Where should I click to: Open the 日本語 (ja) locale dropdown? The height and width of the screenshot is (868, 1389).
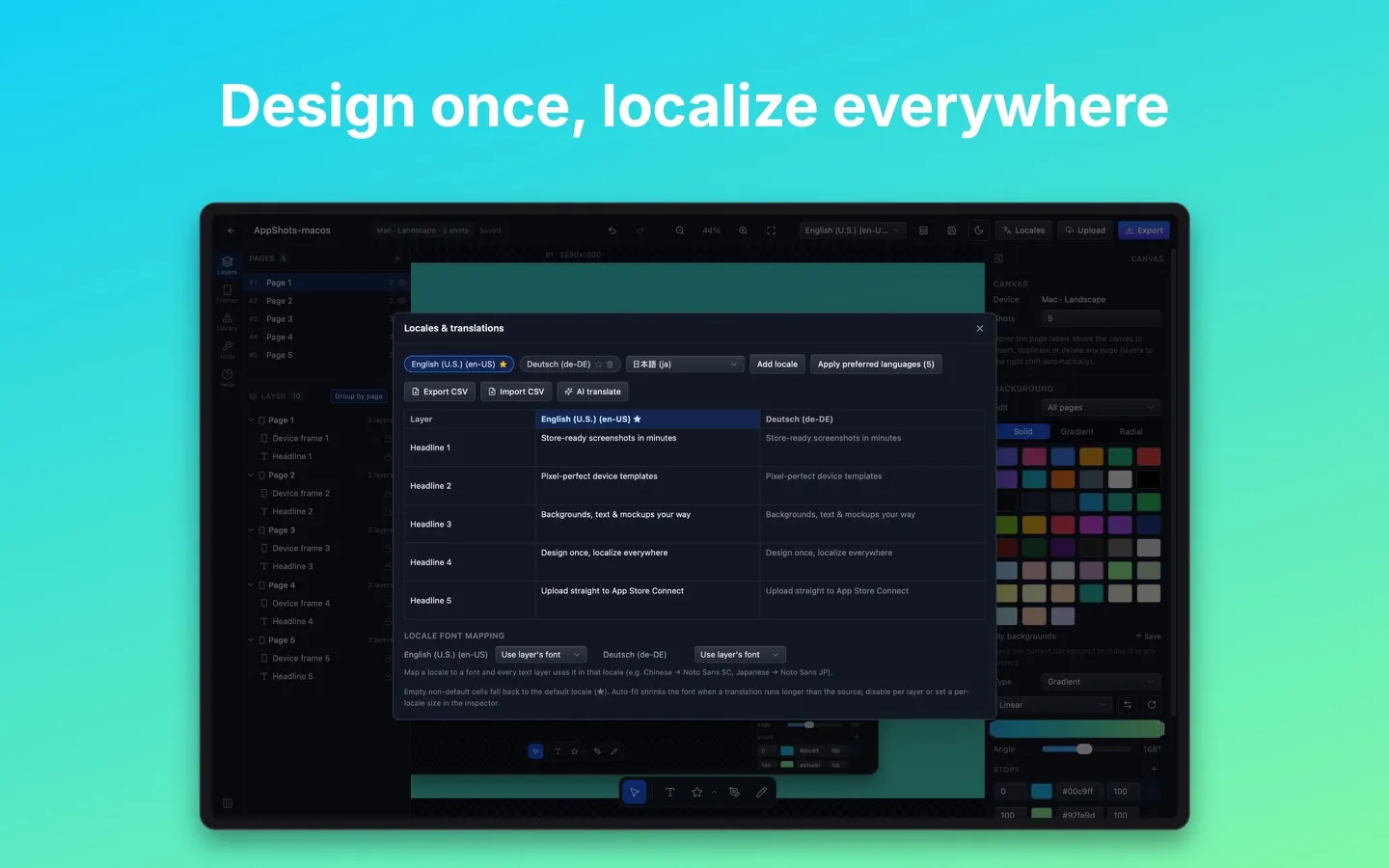pyautogui.click(x=685, y=365)
